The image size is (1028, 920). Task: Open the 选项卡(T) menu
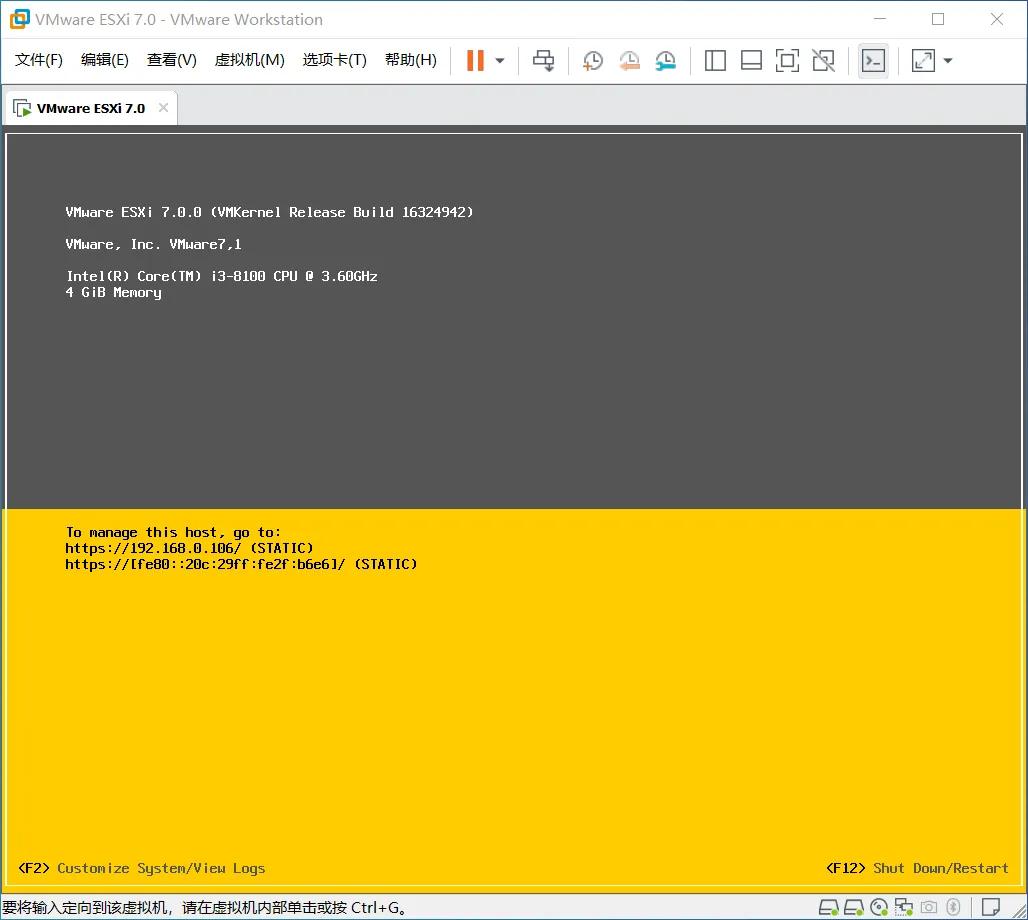point(334,59)
